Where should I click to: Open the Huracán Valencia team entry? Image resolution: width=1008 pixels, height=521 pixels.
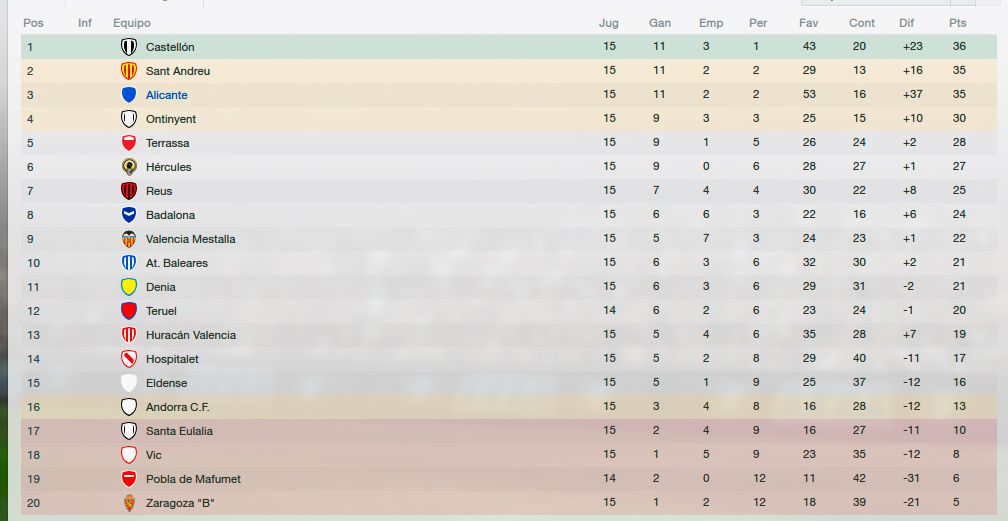[x=191, y=335]
